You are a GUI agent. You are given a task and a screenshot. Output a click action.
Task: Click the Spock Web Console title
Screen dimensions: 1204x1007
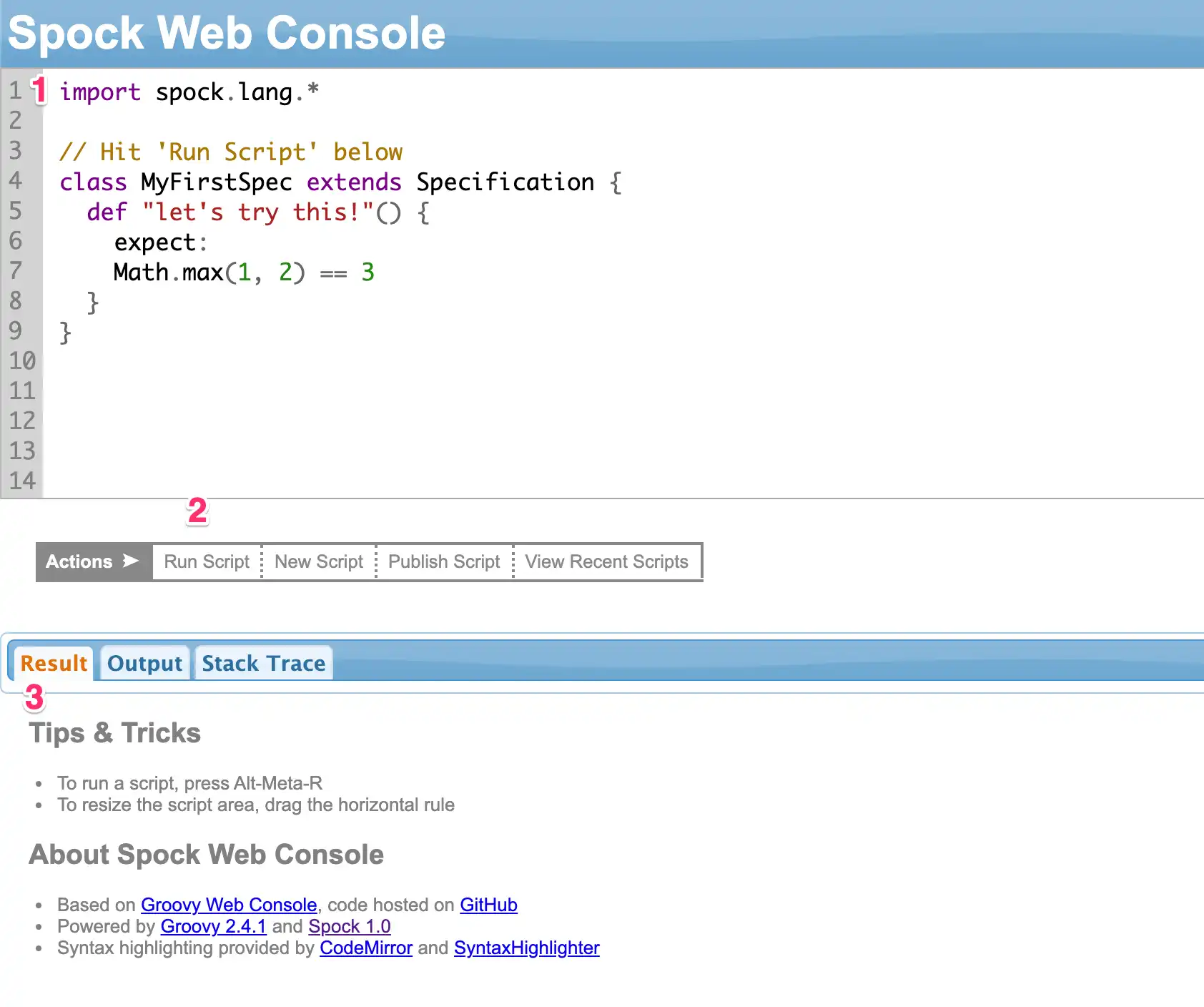(x=227, y=33)
